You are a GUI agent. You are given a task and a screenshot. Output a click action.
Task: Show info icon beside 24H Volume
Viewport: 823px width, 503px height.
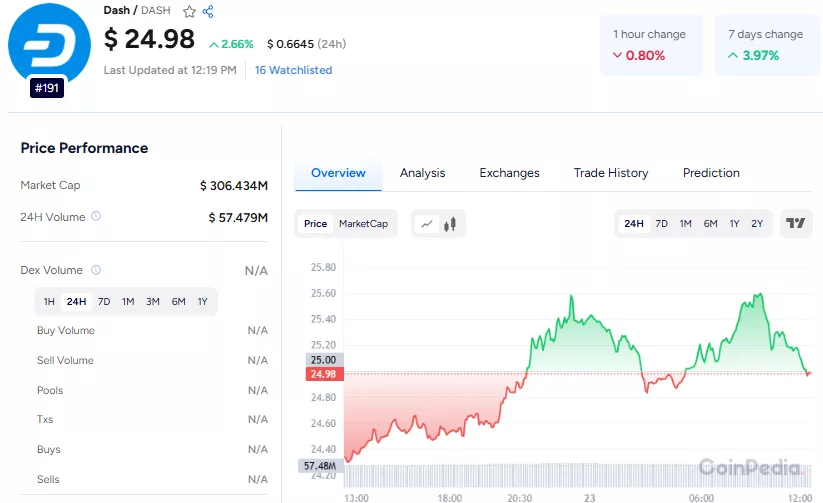tap(96, 216)
